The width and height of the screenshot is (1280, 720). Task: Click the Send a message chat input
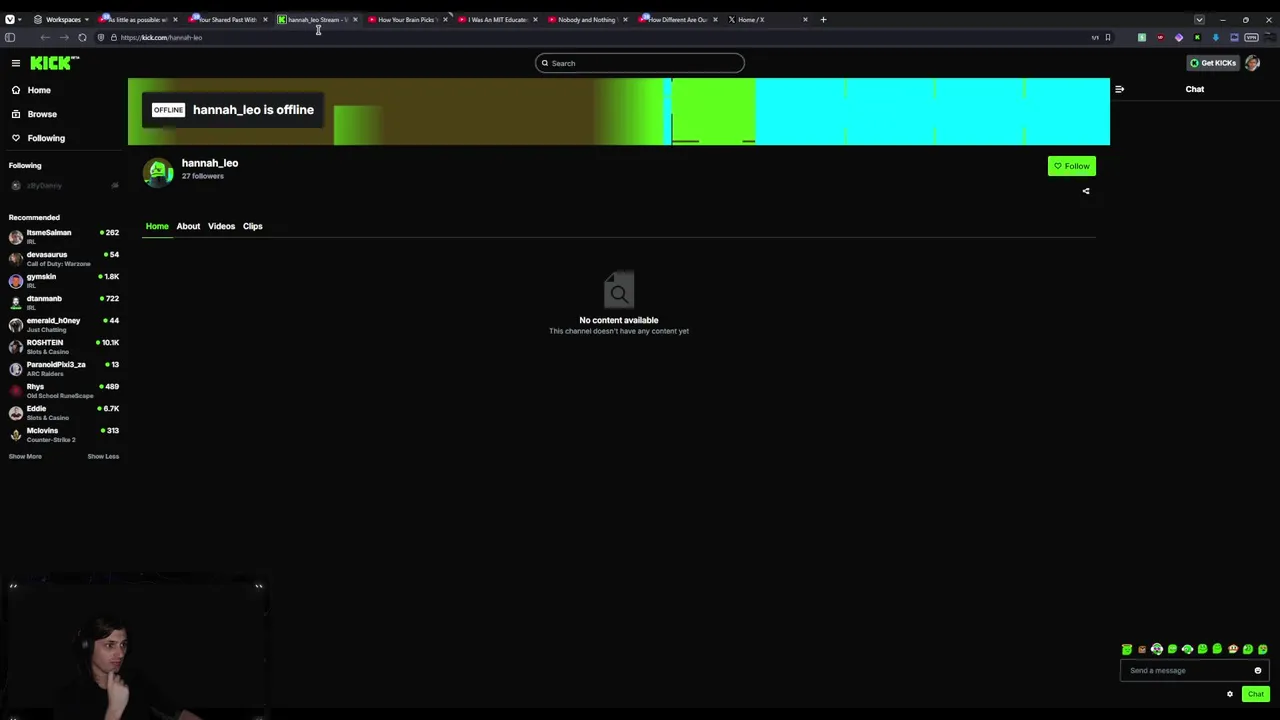pos(1195,671)
